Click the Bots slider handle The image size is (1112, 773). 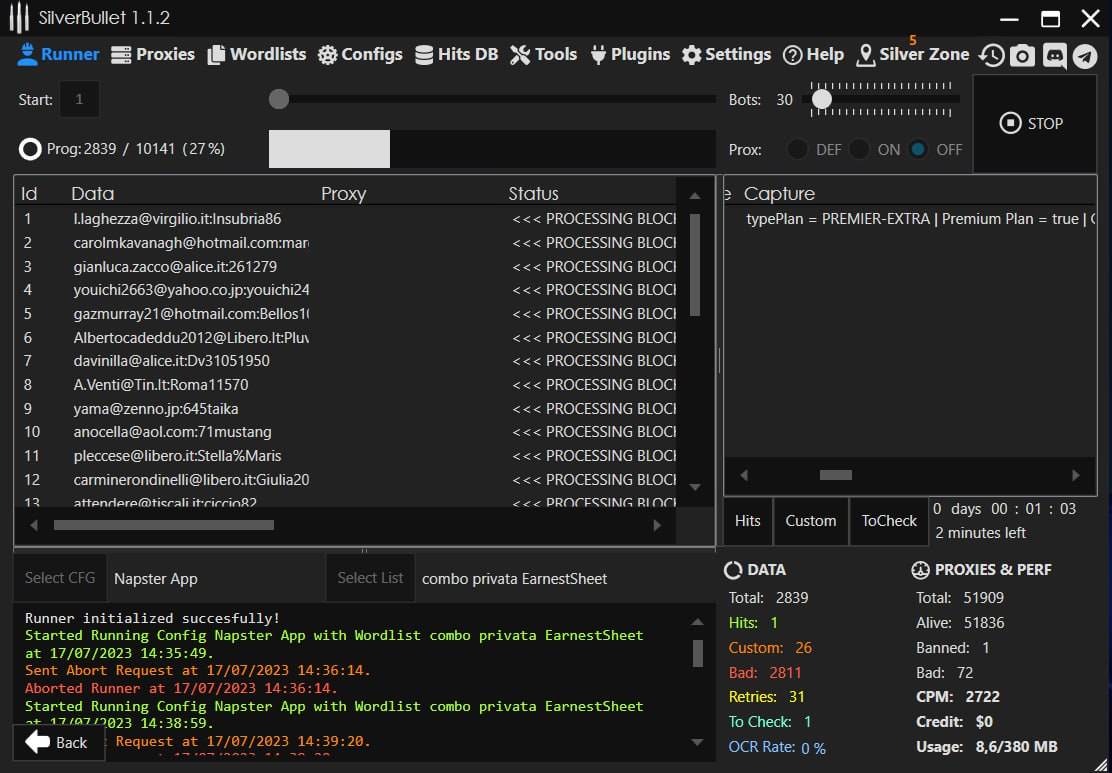pos(822,99)
